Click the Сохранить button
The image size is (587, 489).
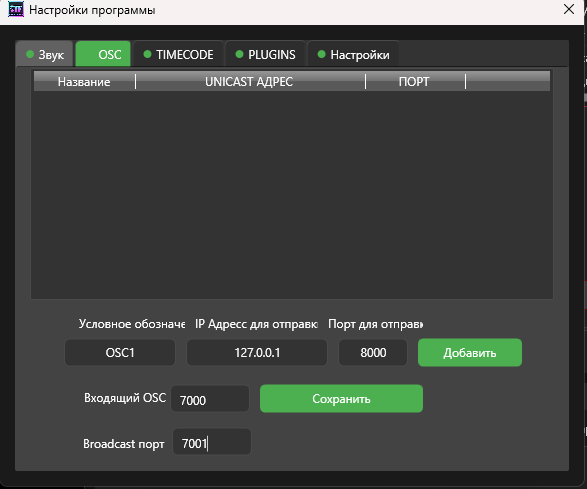[x=341, y=399]
